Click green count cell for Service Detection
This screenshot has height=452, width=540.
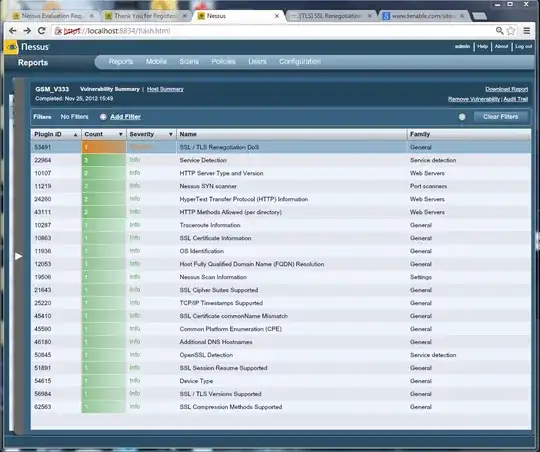click(104, 160)
